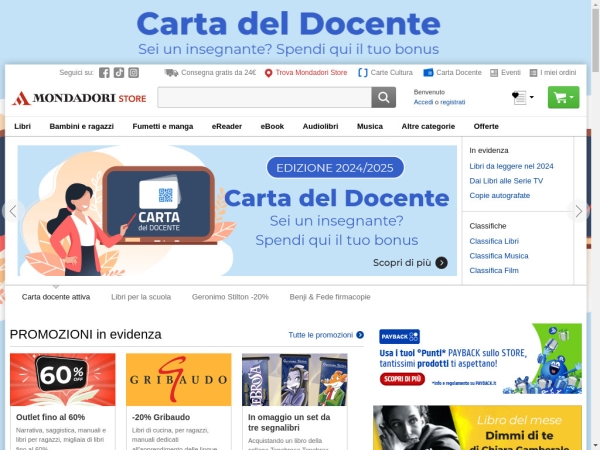The width and height of the screenshot is (600, 450).
Task: Click the Carte Cultura bracket icon
Action: 362,73
